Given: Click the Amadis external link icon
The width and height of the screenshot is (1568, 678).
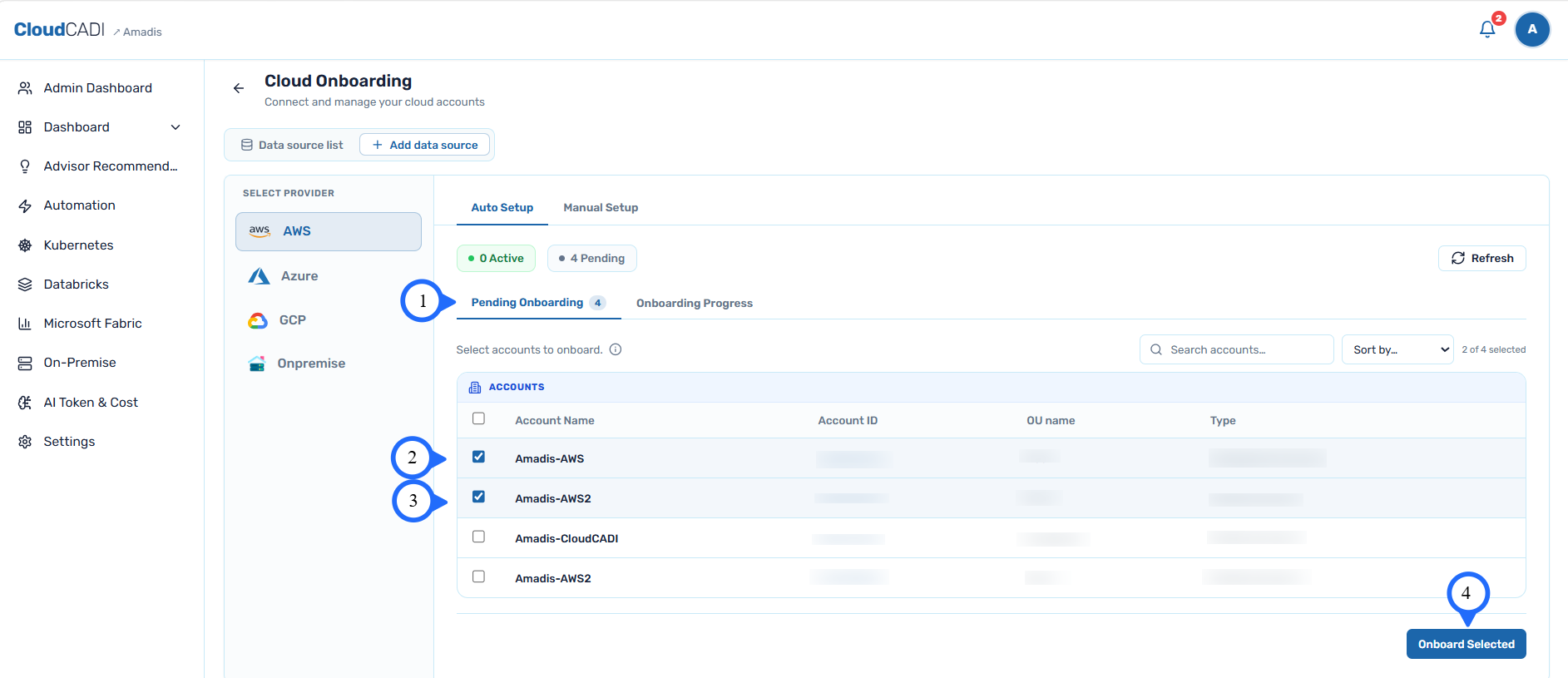Looking at the screenshot, I should pyautogui.click(x=117, y=32).
